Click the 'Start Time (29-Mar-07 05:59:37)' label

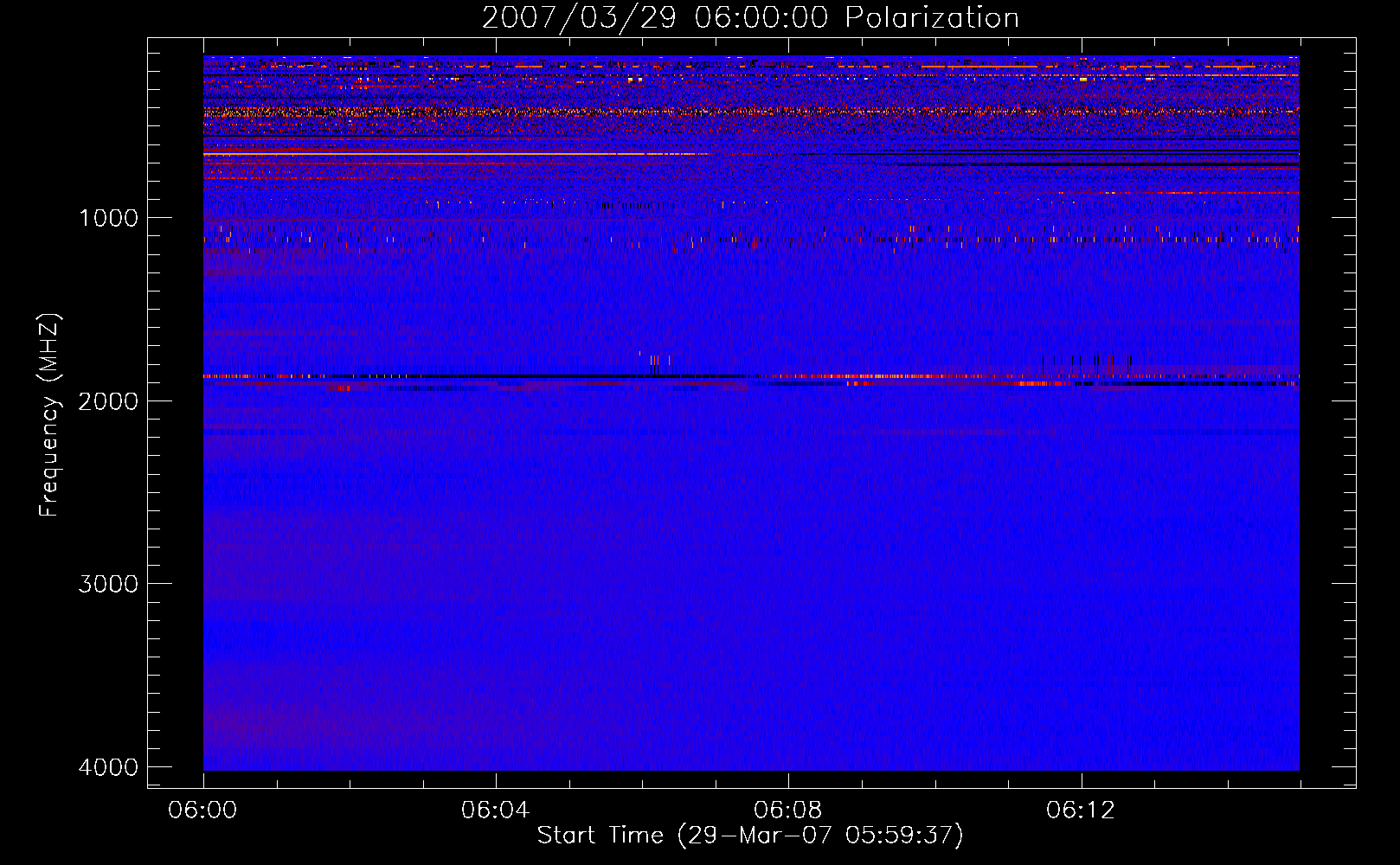(750, 836)
